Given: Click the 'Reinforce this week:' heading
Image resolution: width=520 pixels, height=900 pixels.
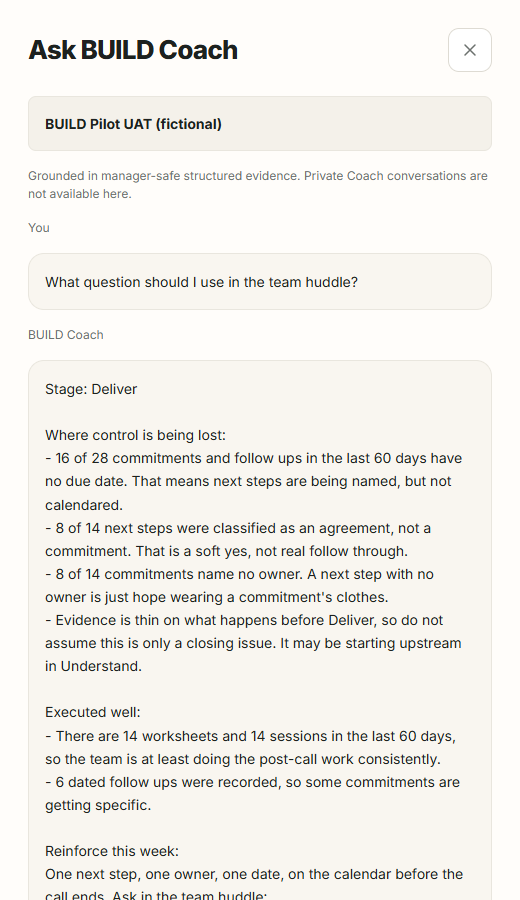Looking at the screenshot, I should tap(112, 851).
